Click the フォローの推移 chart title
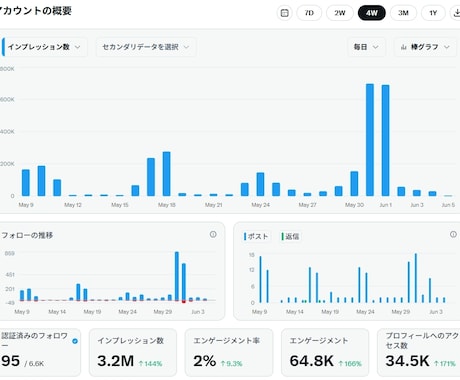The height and width of the screenshot is (380, 460). click(27, 235)
